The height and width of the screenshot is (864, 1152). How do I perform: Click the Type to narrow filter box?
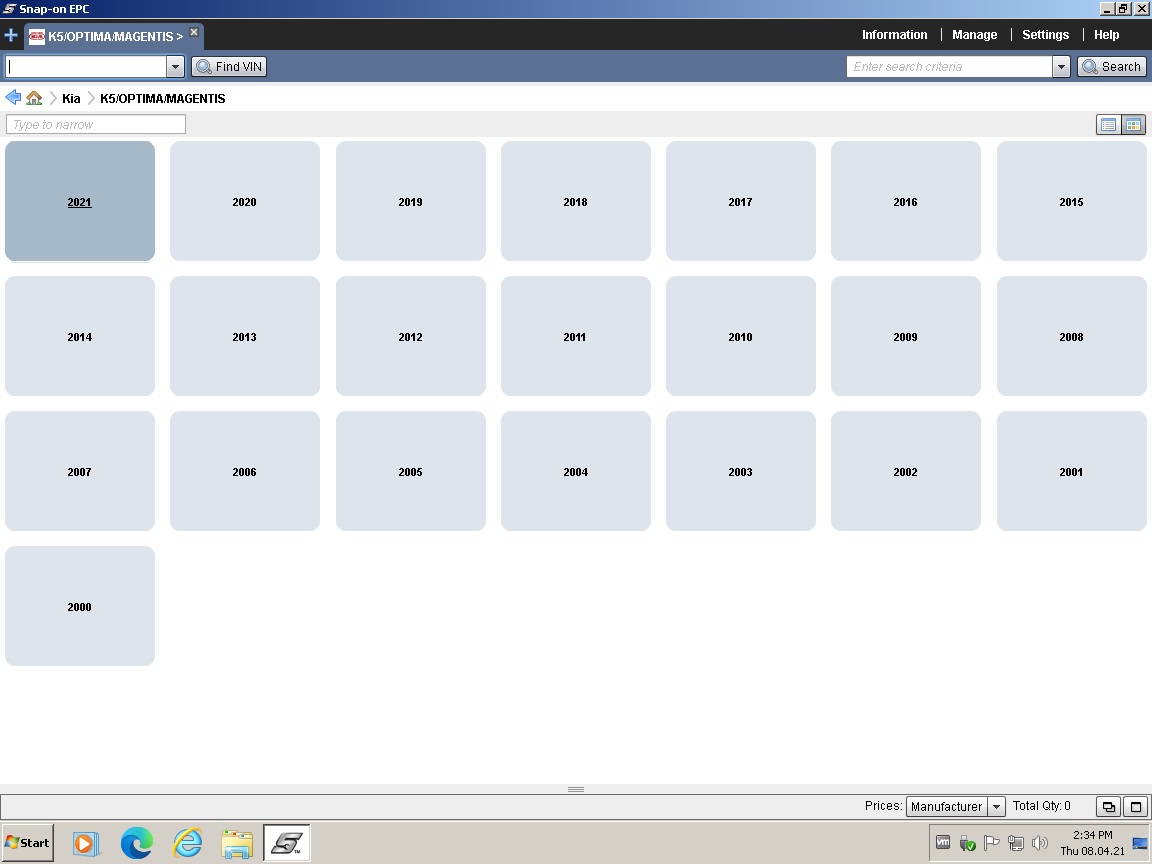96,124
